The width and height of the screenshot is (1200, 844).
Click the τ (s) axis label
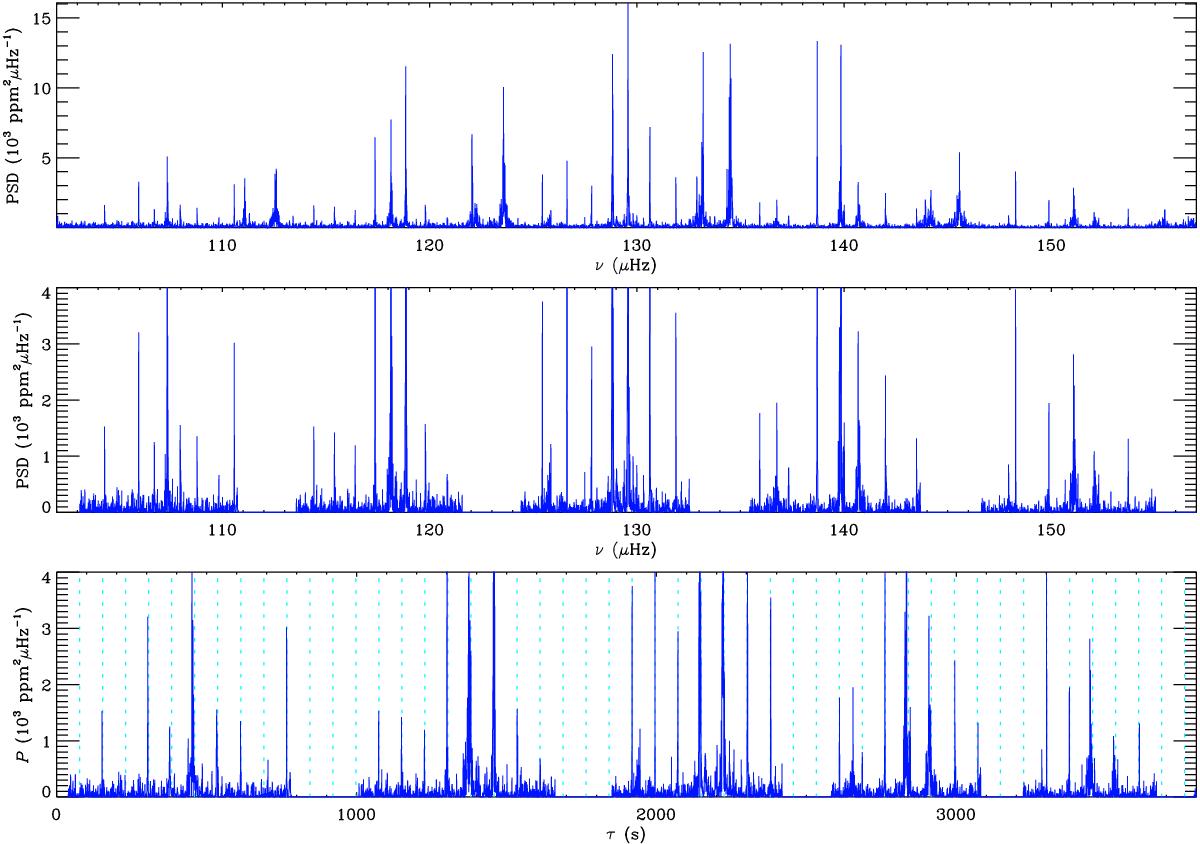[627, 834]
